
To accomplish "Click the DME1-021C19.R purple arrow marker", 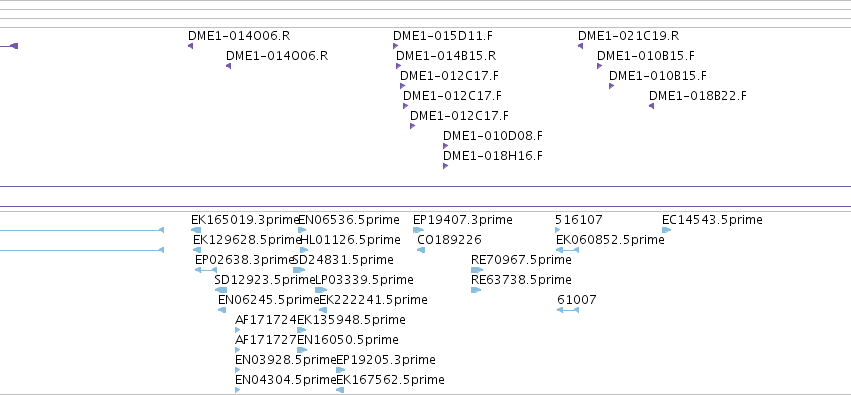I will pos(581,46).
